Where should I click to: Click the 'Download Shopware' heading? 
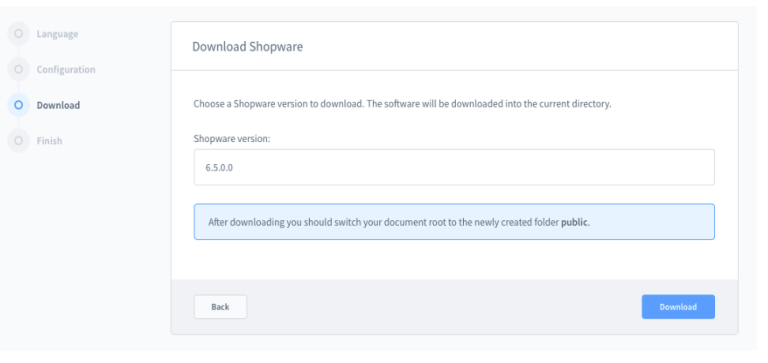pos(247,47)
